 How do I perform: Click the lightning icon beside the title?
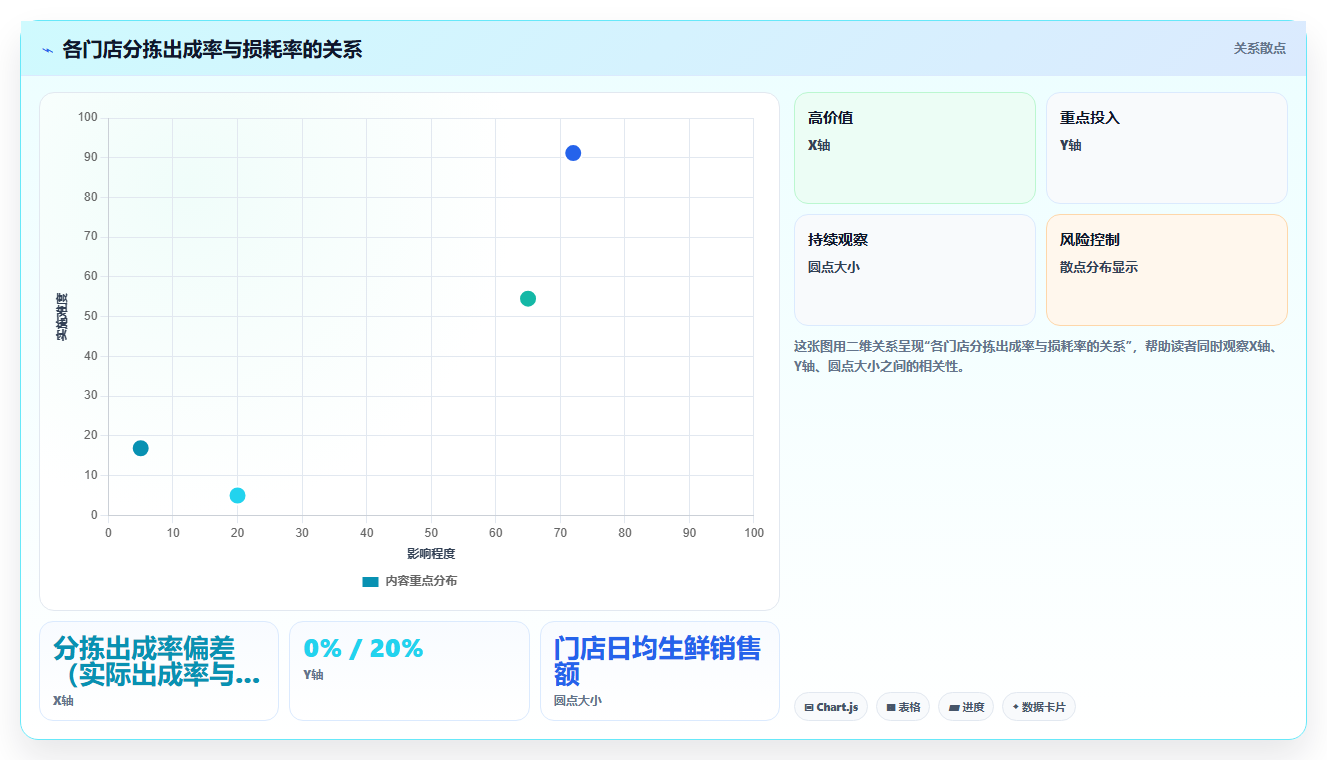[47, 49]
